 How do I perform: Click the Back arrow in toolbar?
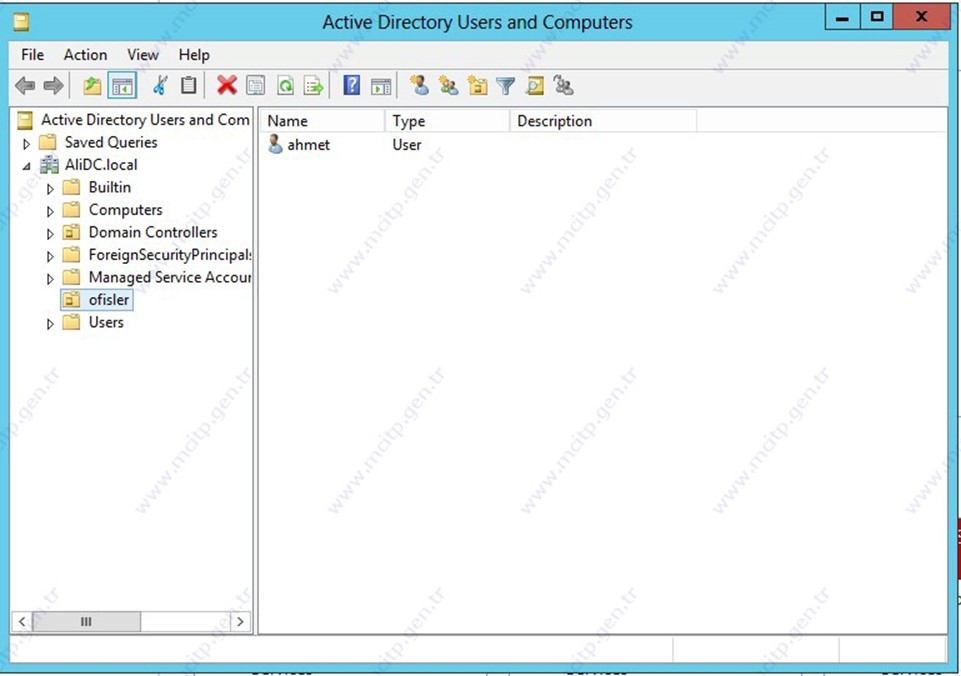point(25,86)
